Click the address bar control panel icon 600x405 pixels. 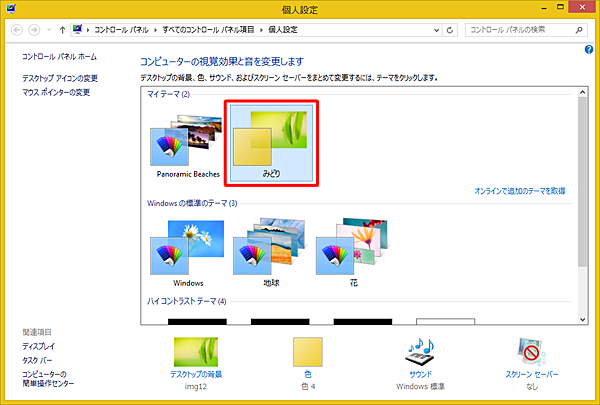point(78,29)
